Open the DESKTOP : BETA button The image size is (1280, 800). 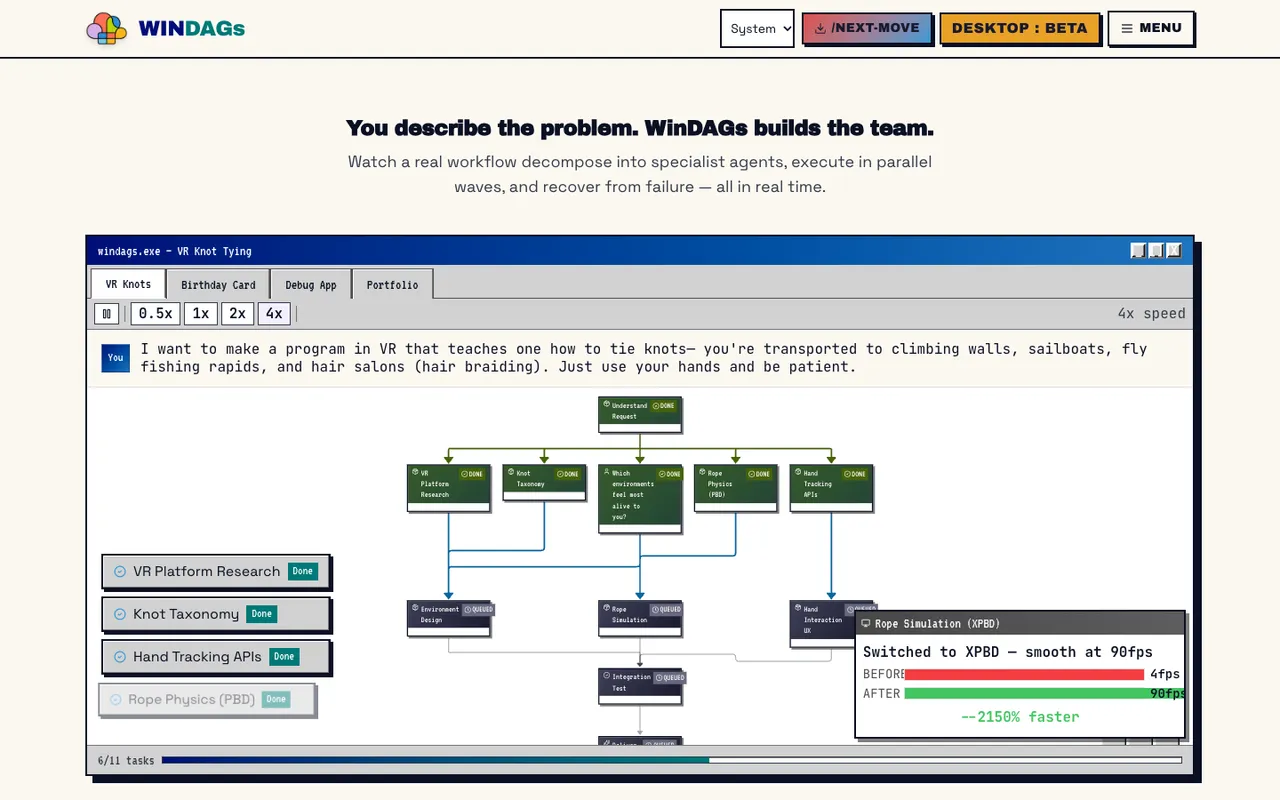click(1020, 28)
